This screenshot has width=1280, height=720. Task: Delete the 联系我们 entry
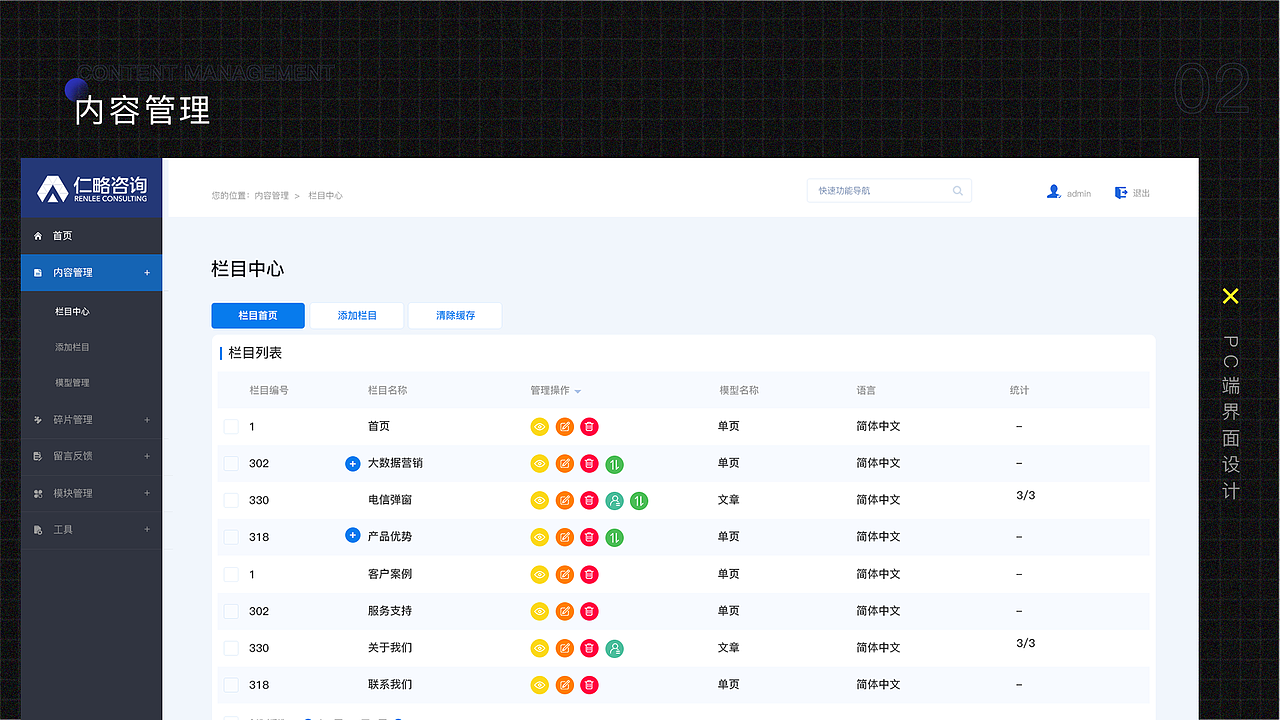pyautogui.click(x=590, y=685)
